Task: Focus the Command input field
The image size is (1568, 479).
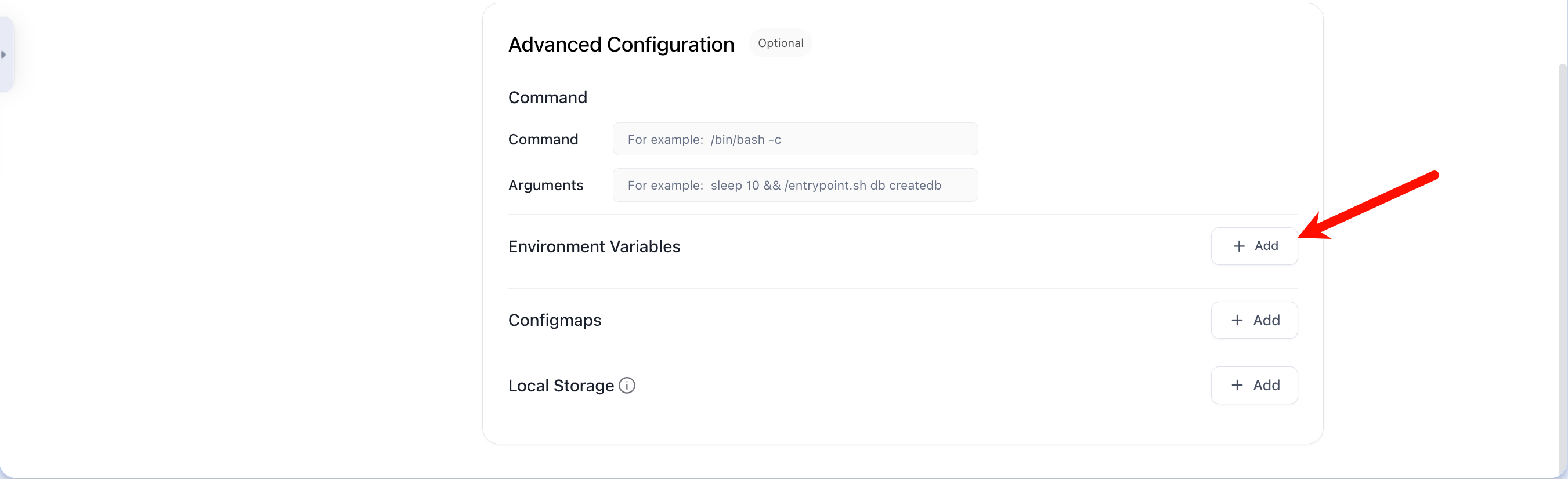Action: [x=794, y=139]
